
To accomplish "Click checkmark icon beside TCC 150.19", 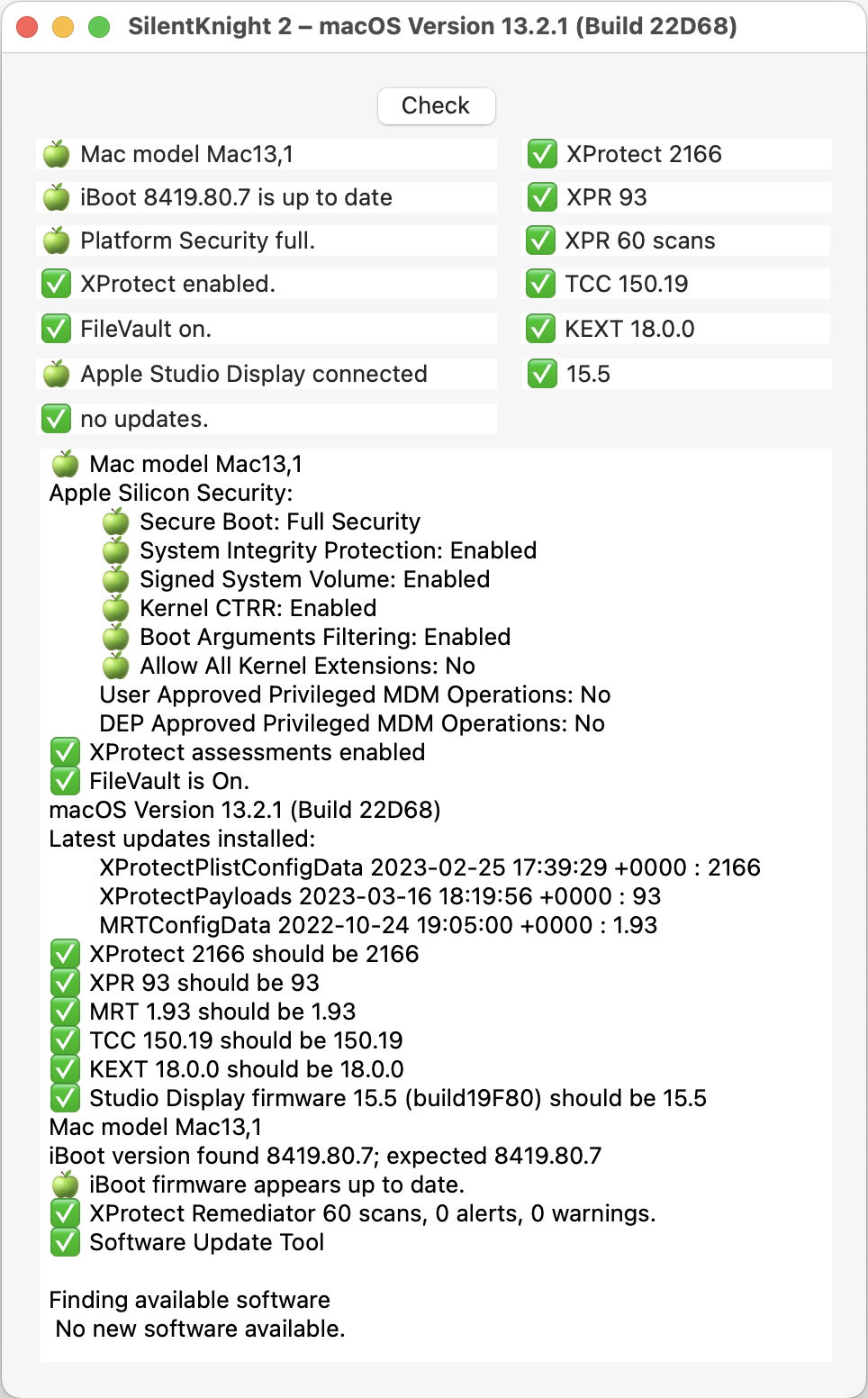I will point(541,284).
